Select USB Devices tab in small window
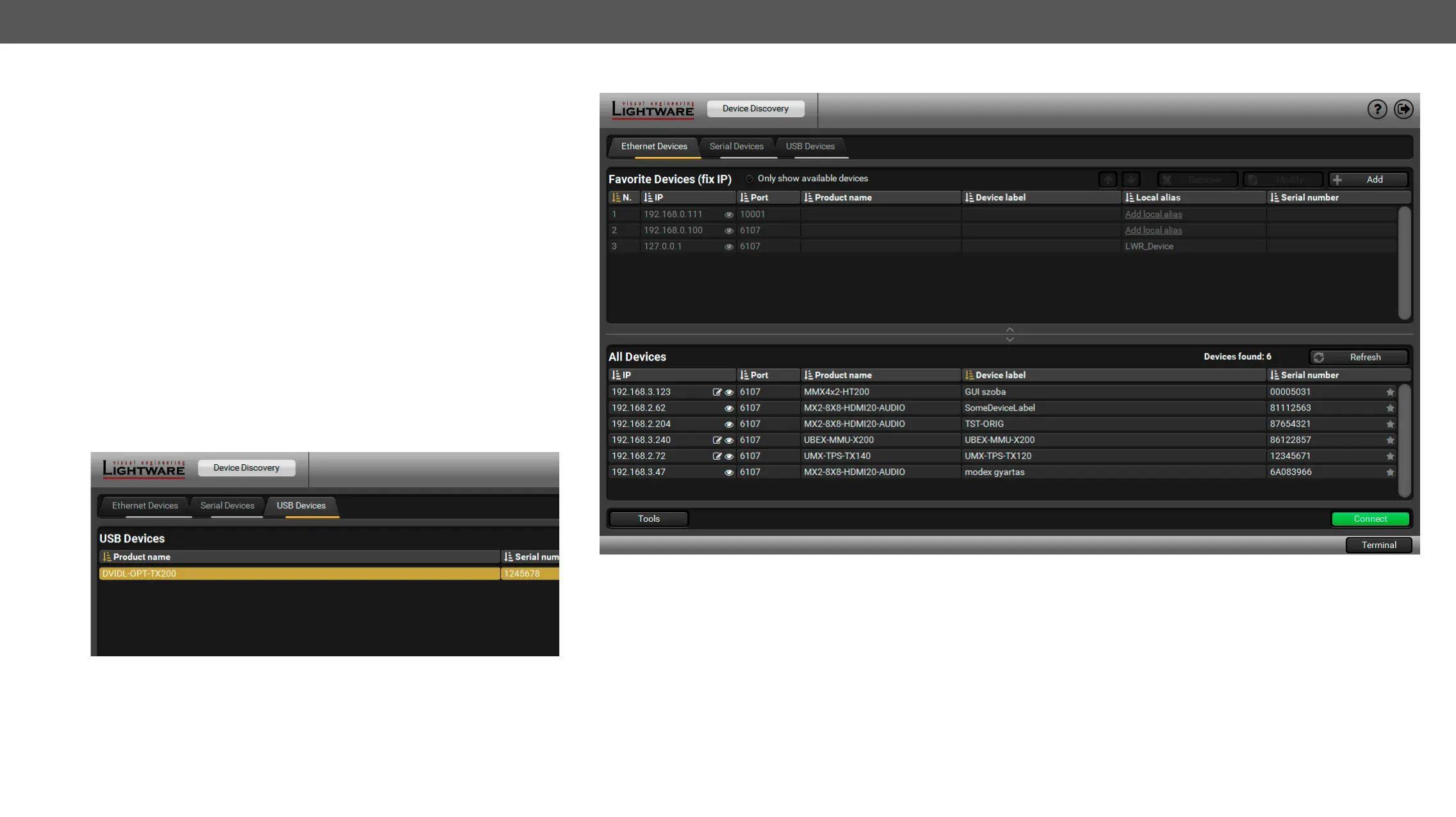1456x817 pixels. click(301, 506)
